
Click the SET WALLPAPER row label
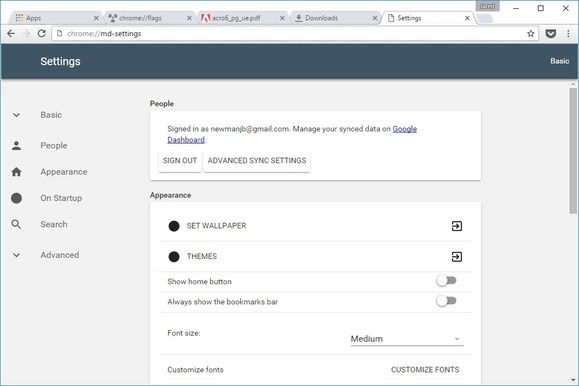pyautogui.click(x=216, y=226)
